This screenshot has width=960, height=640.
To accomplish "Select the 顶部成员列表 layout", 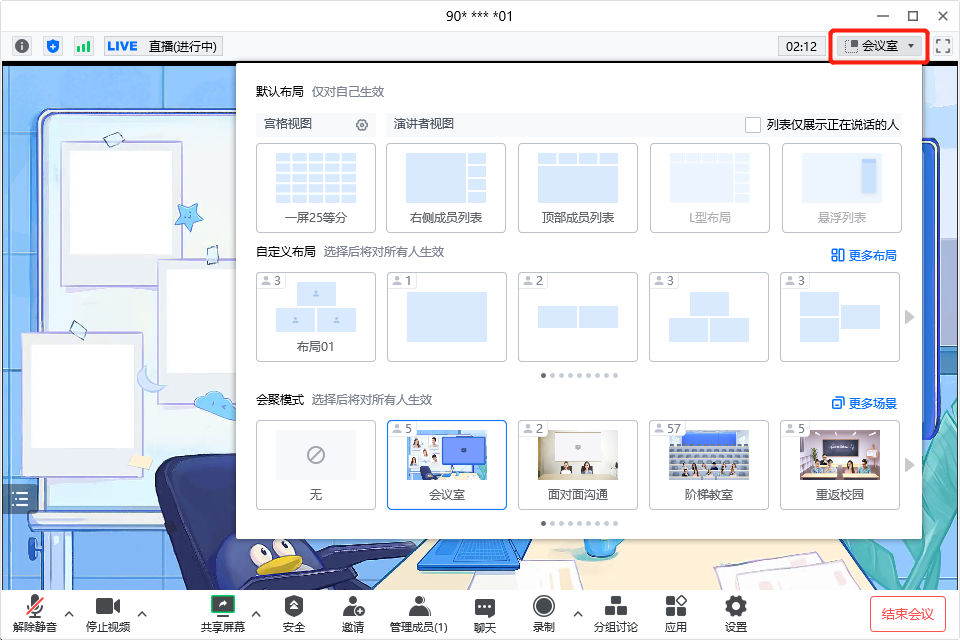I will 578,188.
